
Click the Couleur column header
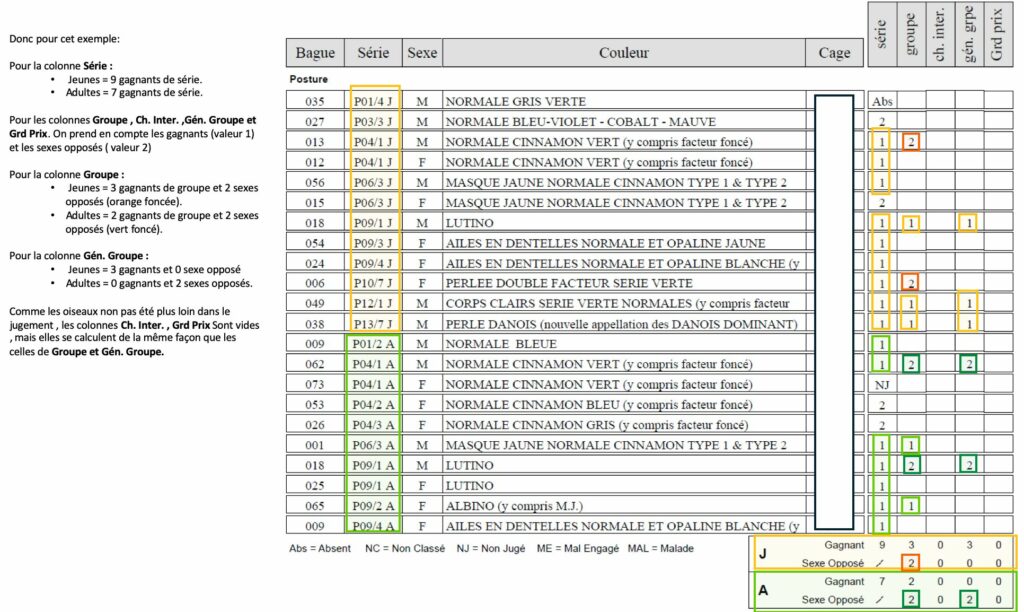click(624, 53)
